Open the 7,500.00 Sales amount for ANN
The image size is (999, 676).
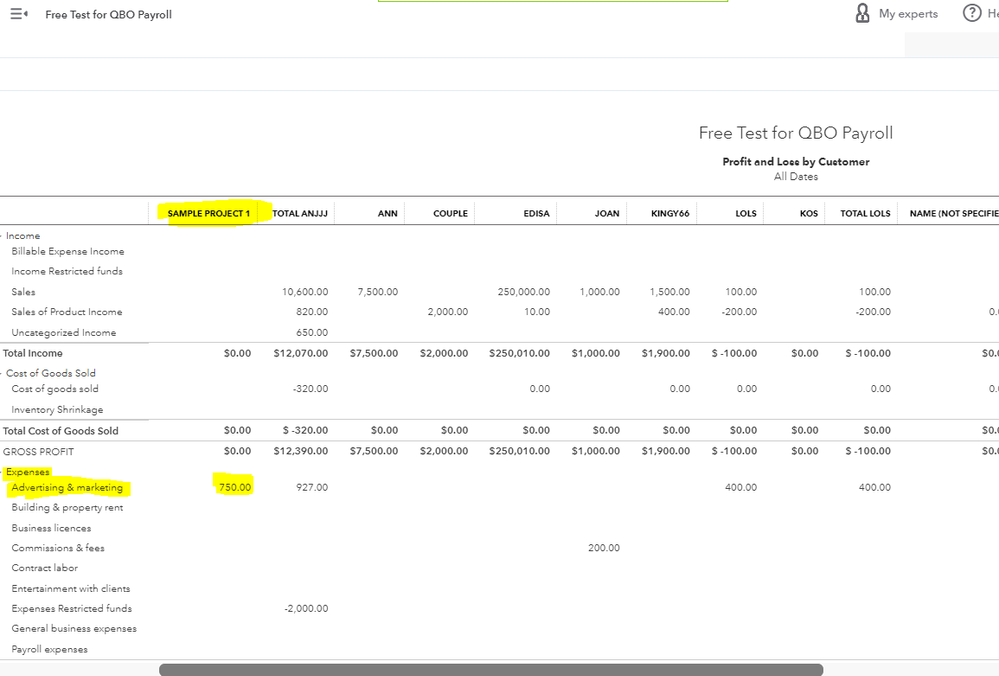click(378, 292)
